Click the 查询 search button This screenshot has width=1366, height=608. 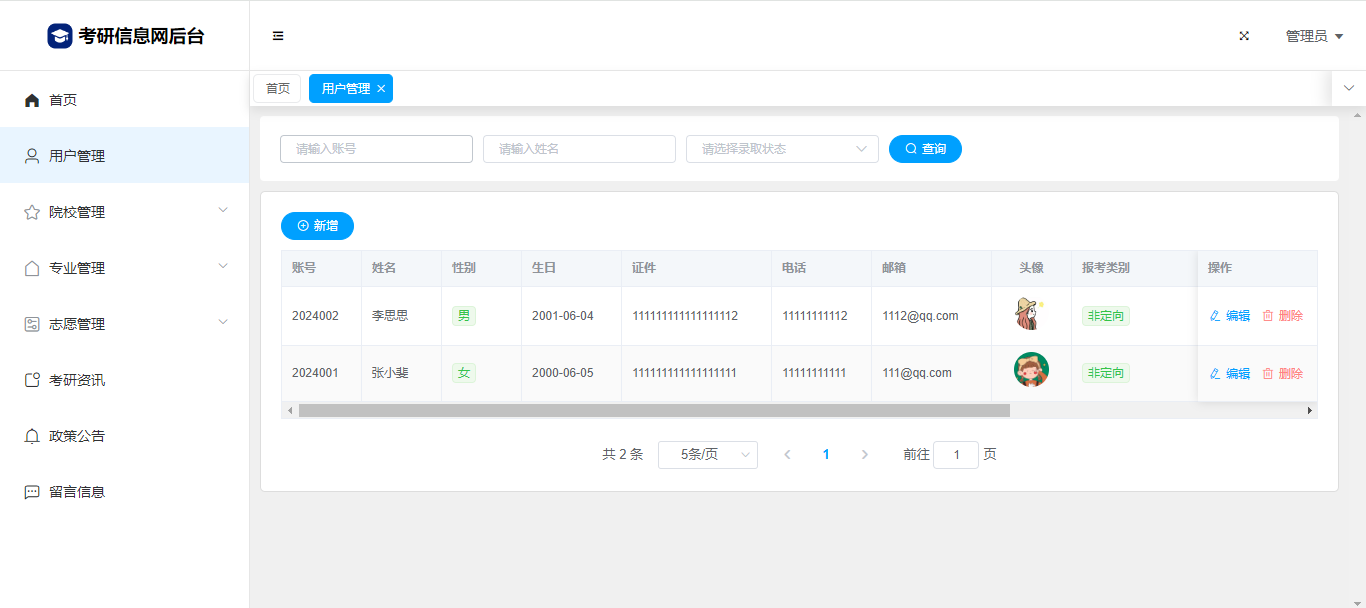click(x=925, y=149)
